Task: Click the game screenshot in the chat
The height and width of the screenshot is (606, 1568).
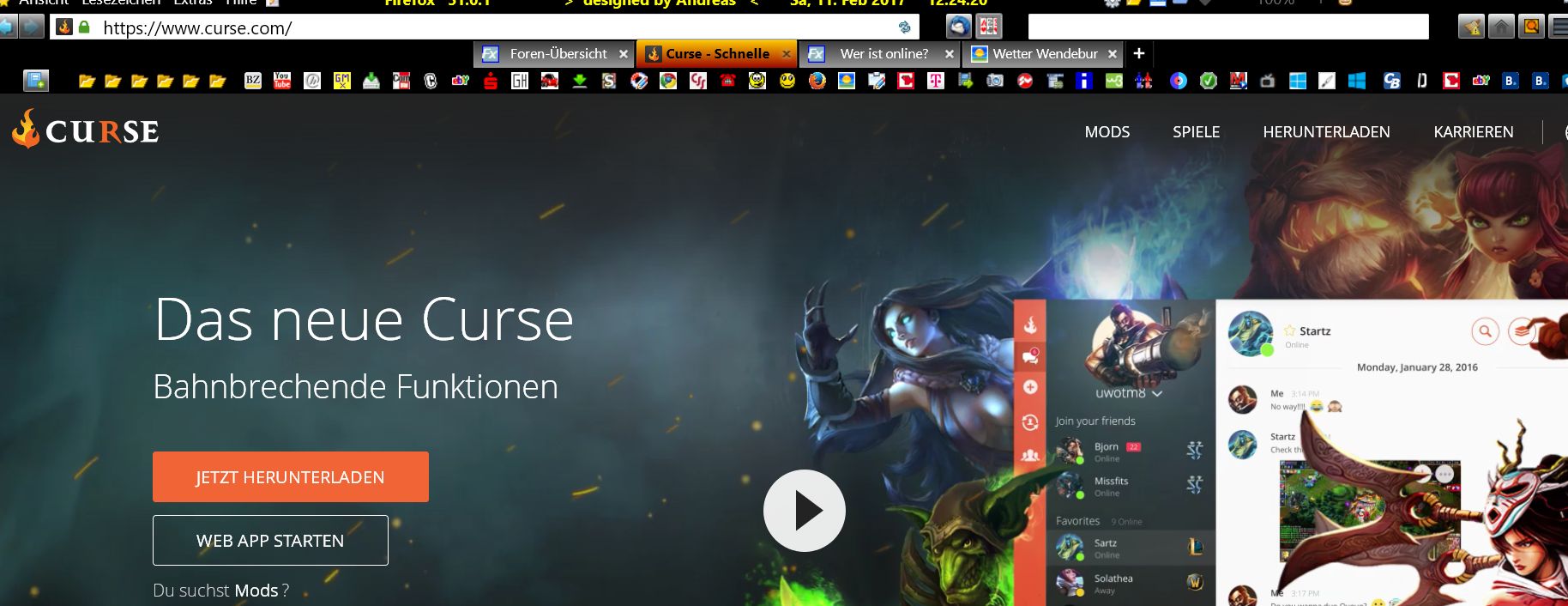Action: (1370, 512)
